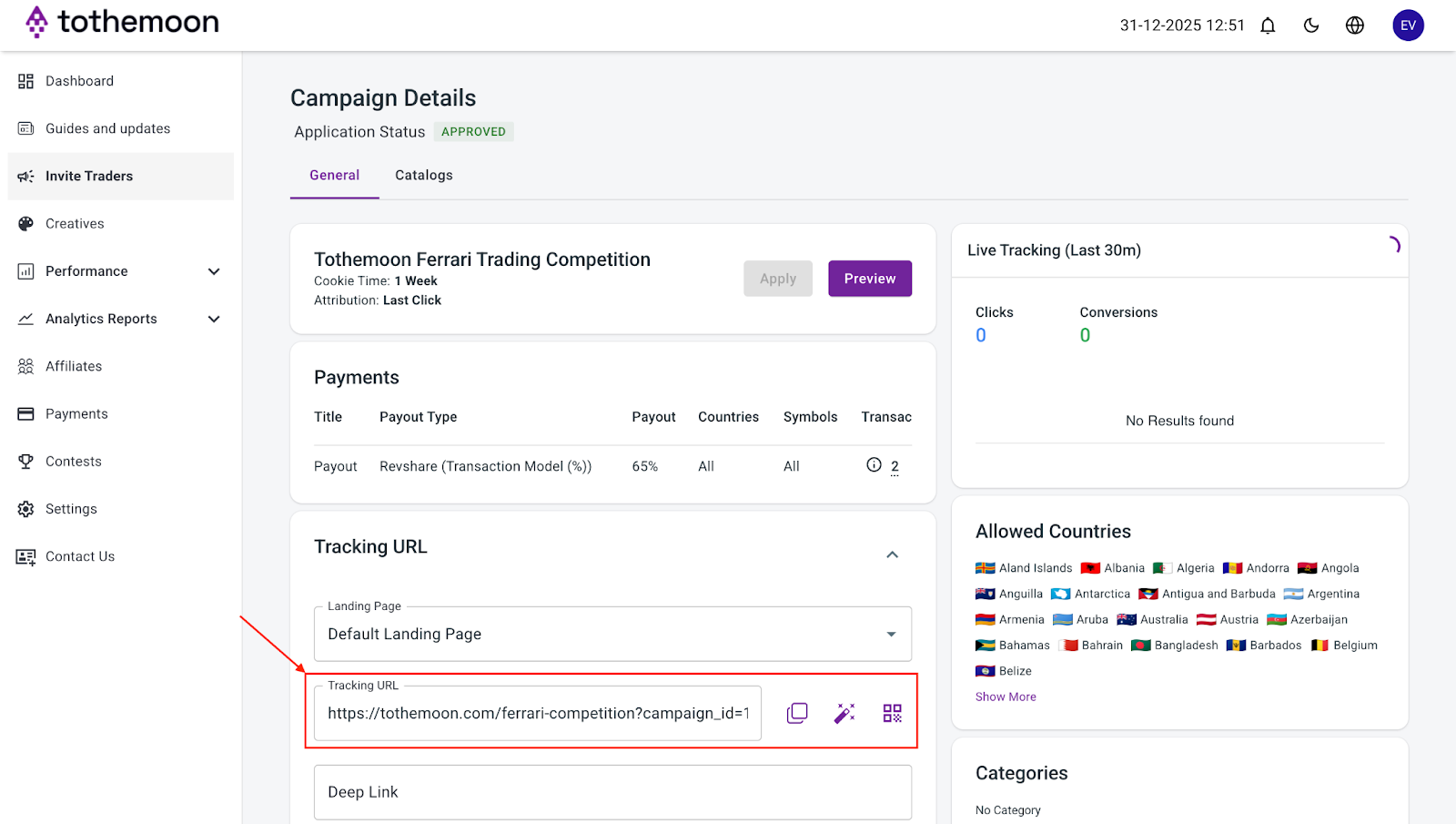This screenshot has width=1456, height=824.
Task: Open Guides and updates in the sidebar
Action: (121, 128)
